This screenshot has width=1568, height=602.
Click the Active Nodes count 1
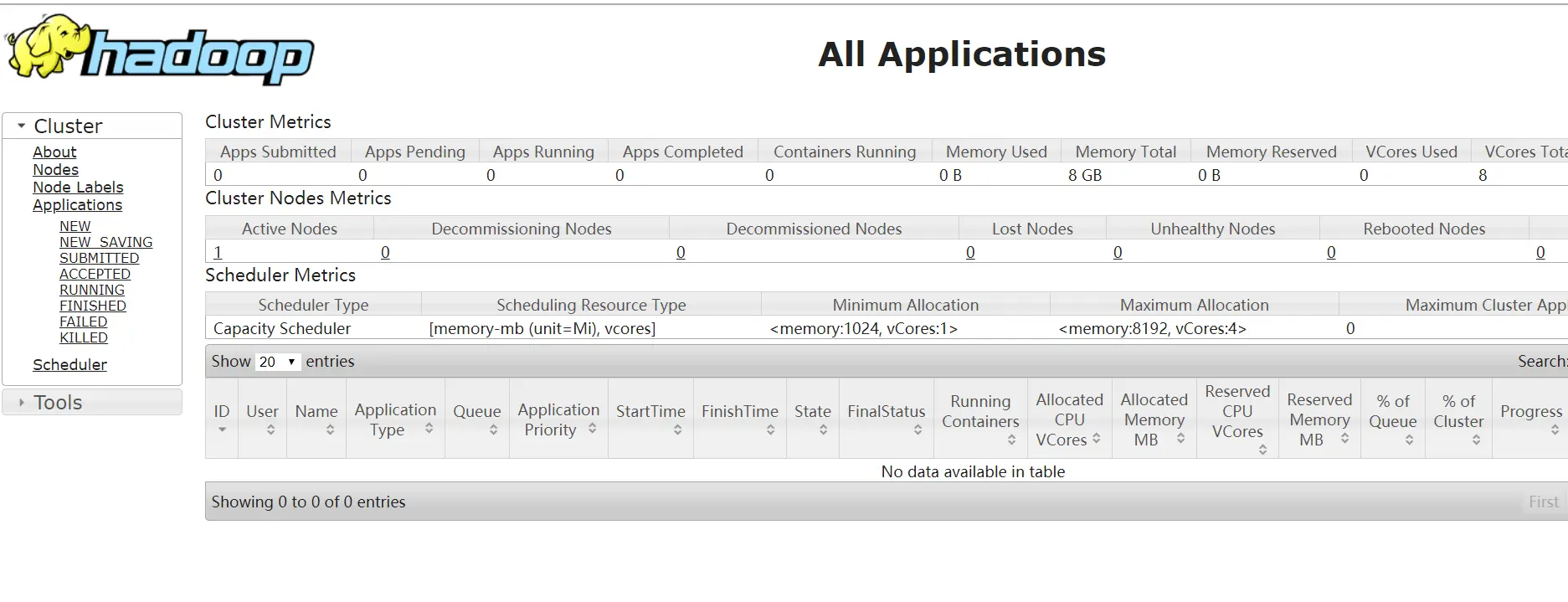(218, 252)
